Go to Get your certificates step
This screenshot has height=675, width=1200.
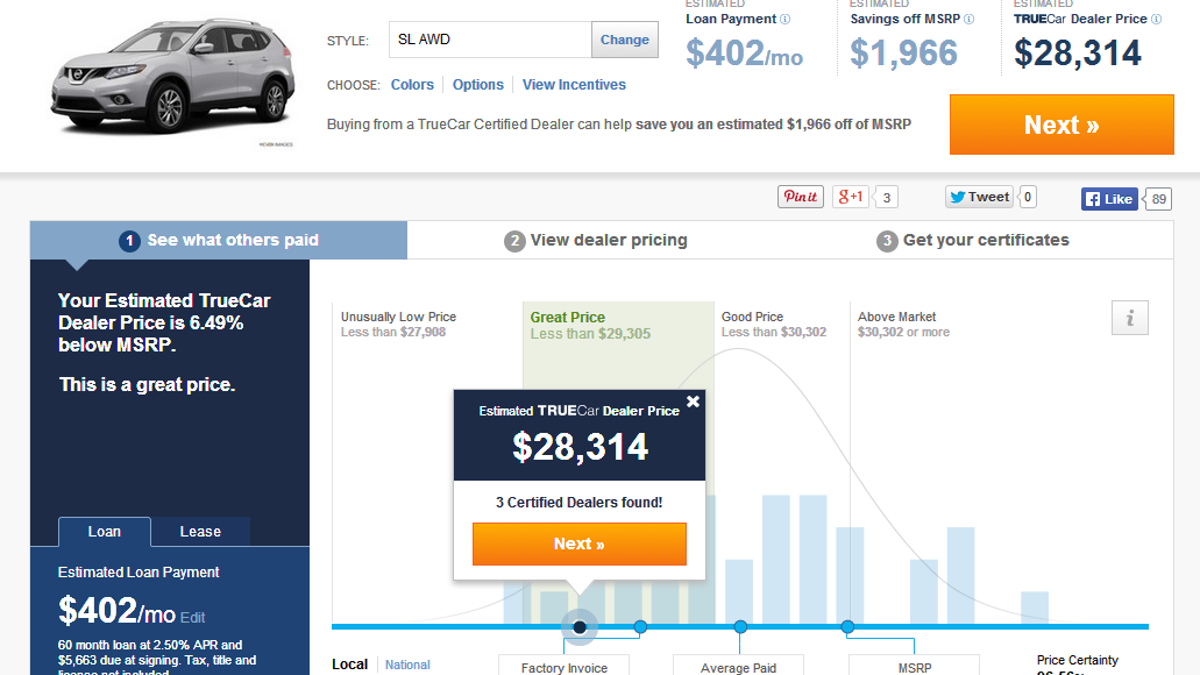[x=973, y=240]
